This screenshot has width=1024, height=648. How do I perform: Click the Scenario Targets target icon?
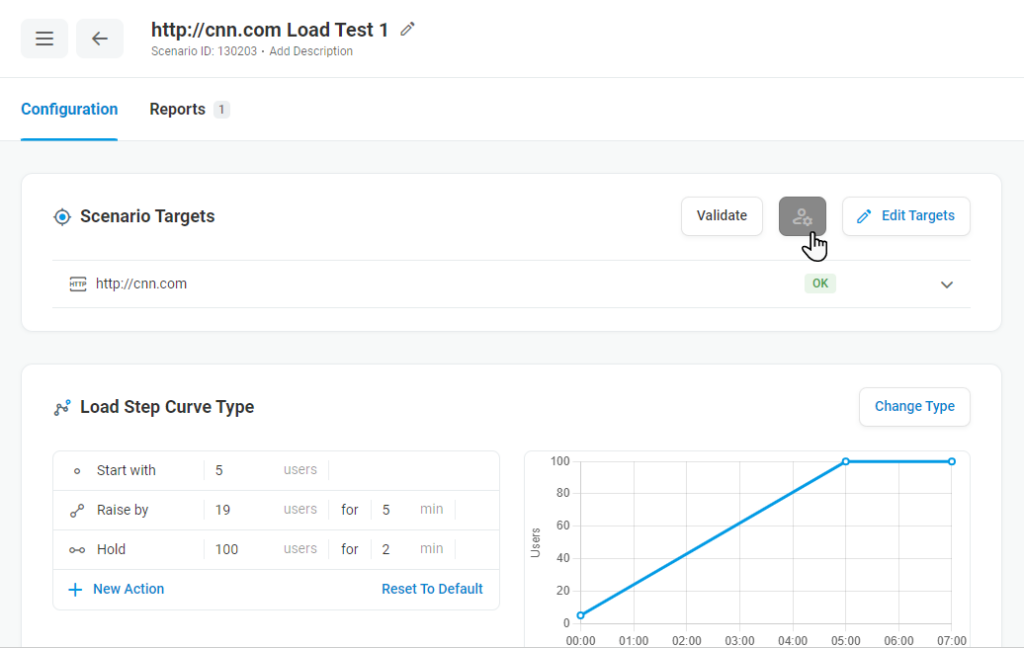[62, 217]
